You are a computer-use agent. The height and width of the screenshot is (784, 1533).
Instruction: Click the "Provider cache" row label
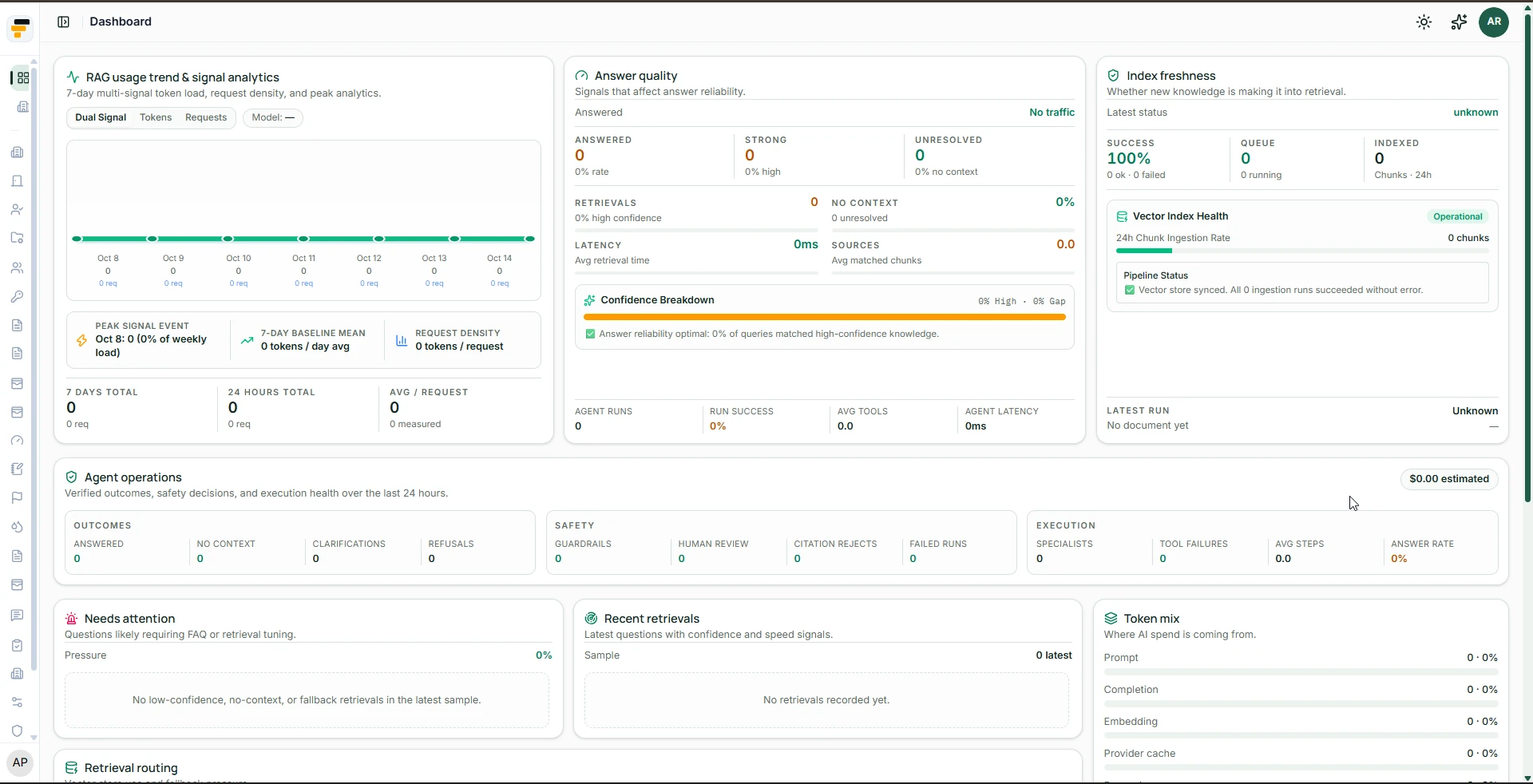pos(1139,754)
